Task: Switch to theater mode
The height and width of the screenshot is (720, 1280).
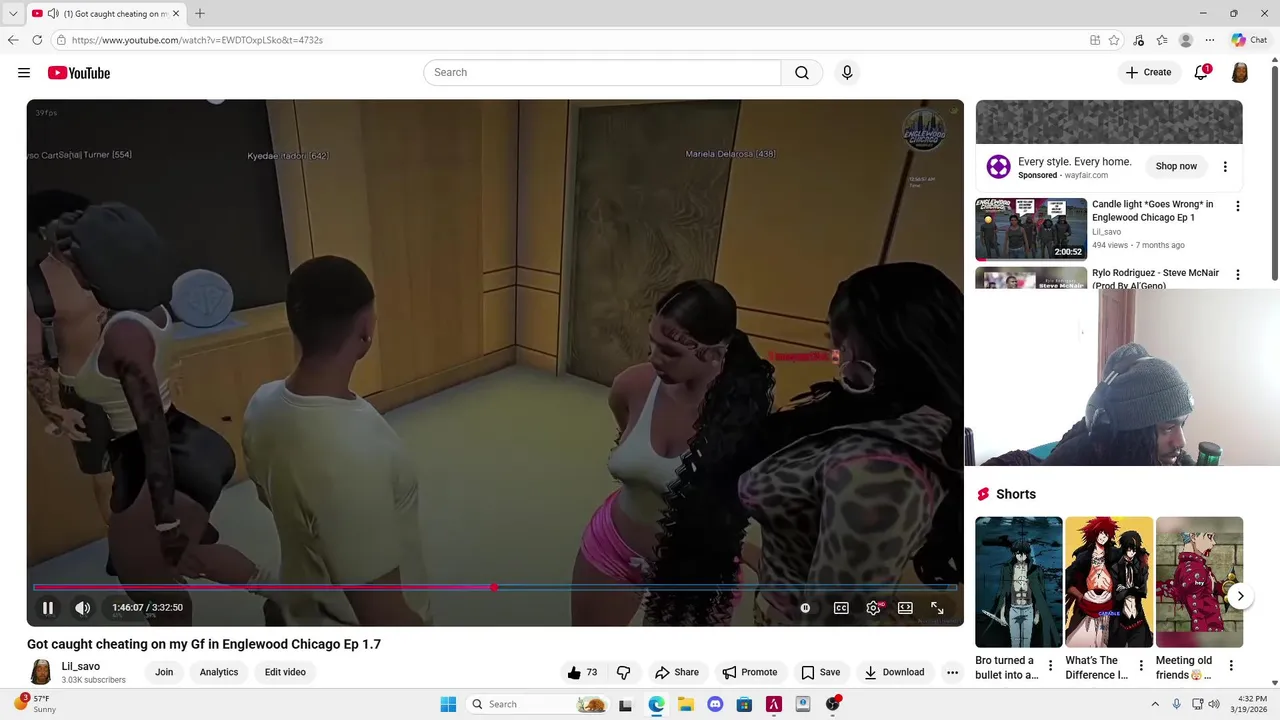Action: pyautogui.click(x=905, y=607)
